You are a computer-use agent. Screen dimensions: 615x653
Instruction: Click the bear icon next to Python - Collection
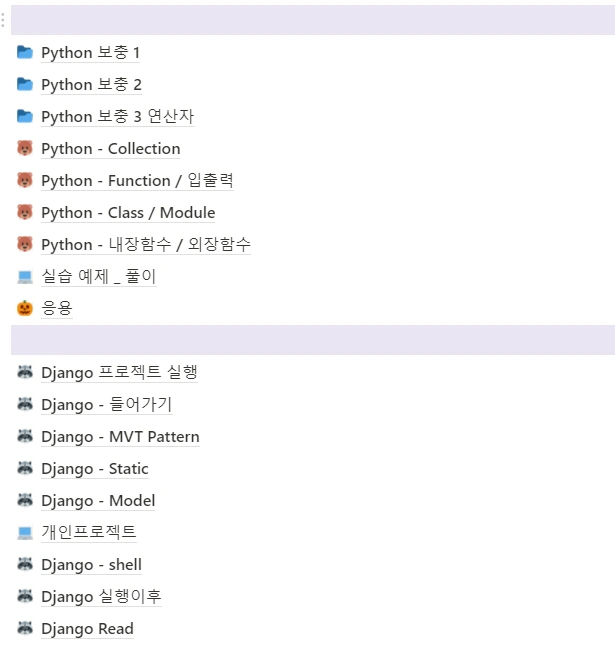pyautogui.click(x=25, y=148)
